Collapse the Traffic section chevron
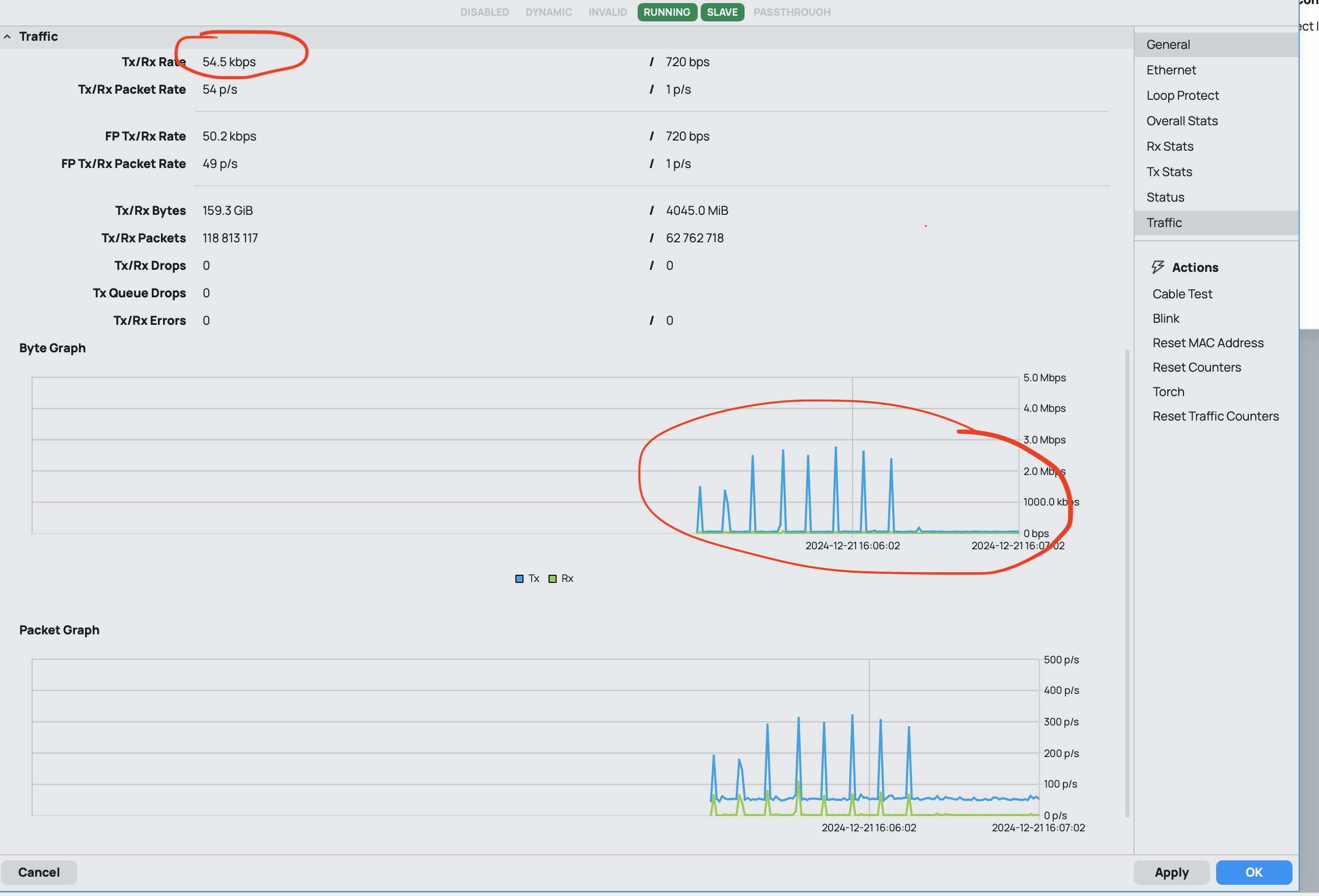The height and width of the screenshot is (896, 1319). coord(7,36)
